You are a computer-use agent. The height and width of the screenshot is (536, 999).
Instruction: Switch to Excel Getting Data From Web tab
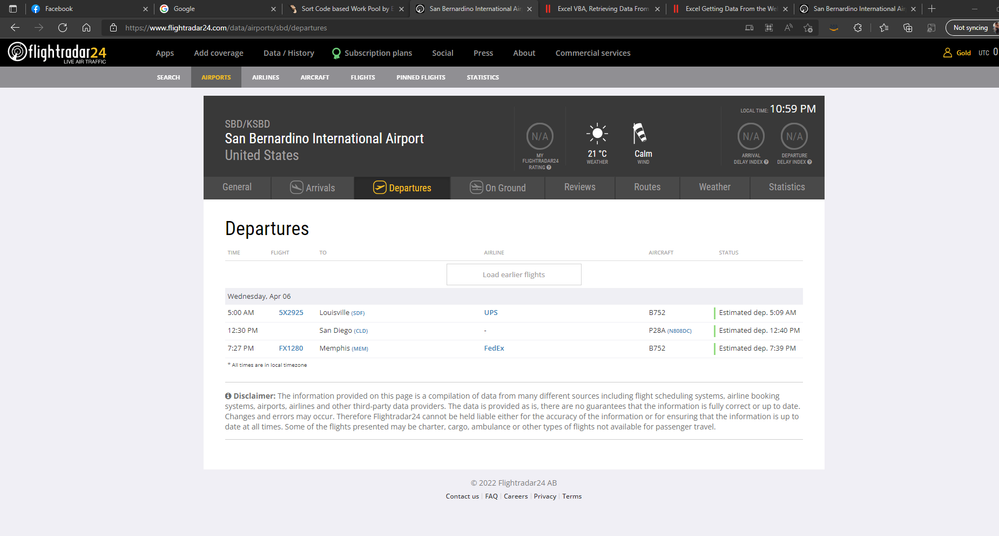pyautogui.click(x=729, y=9)
